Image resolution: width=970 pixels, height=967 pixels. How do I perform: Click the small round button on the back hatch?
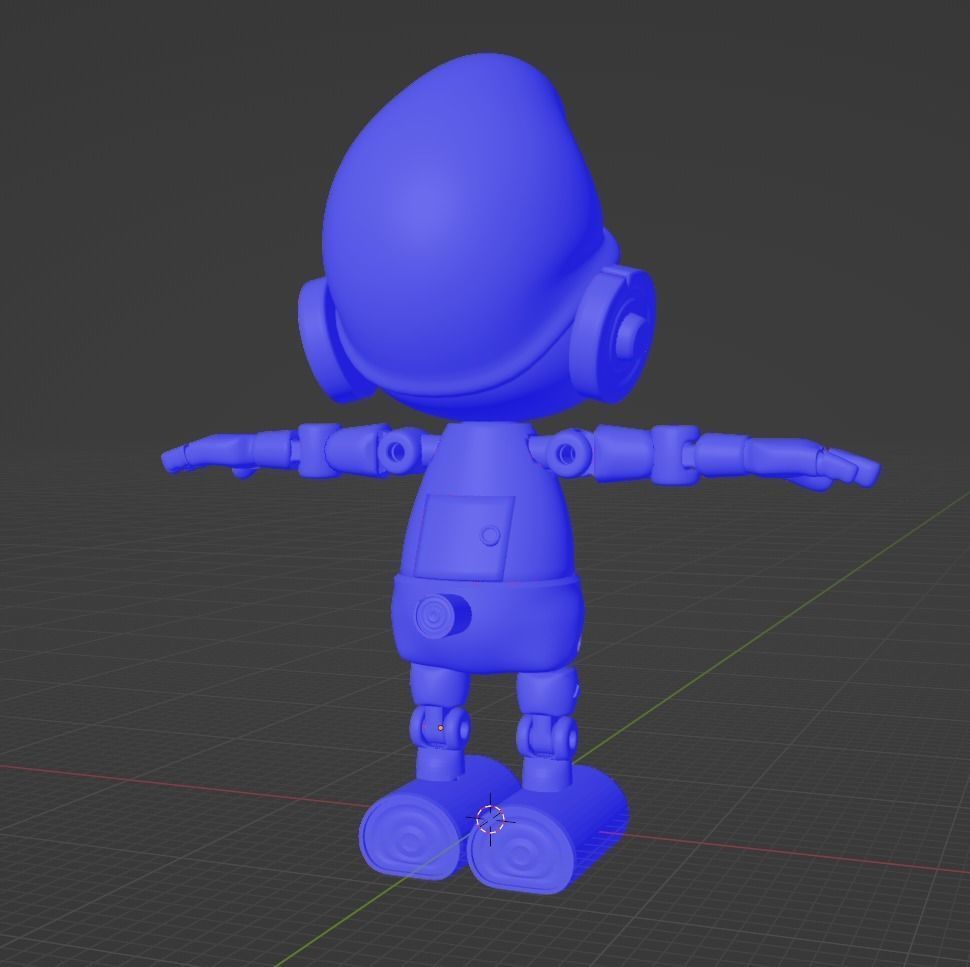coord(491,535)
